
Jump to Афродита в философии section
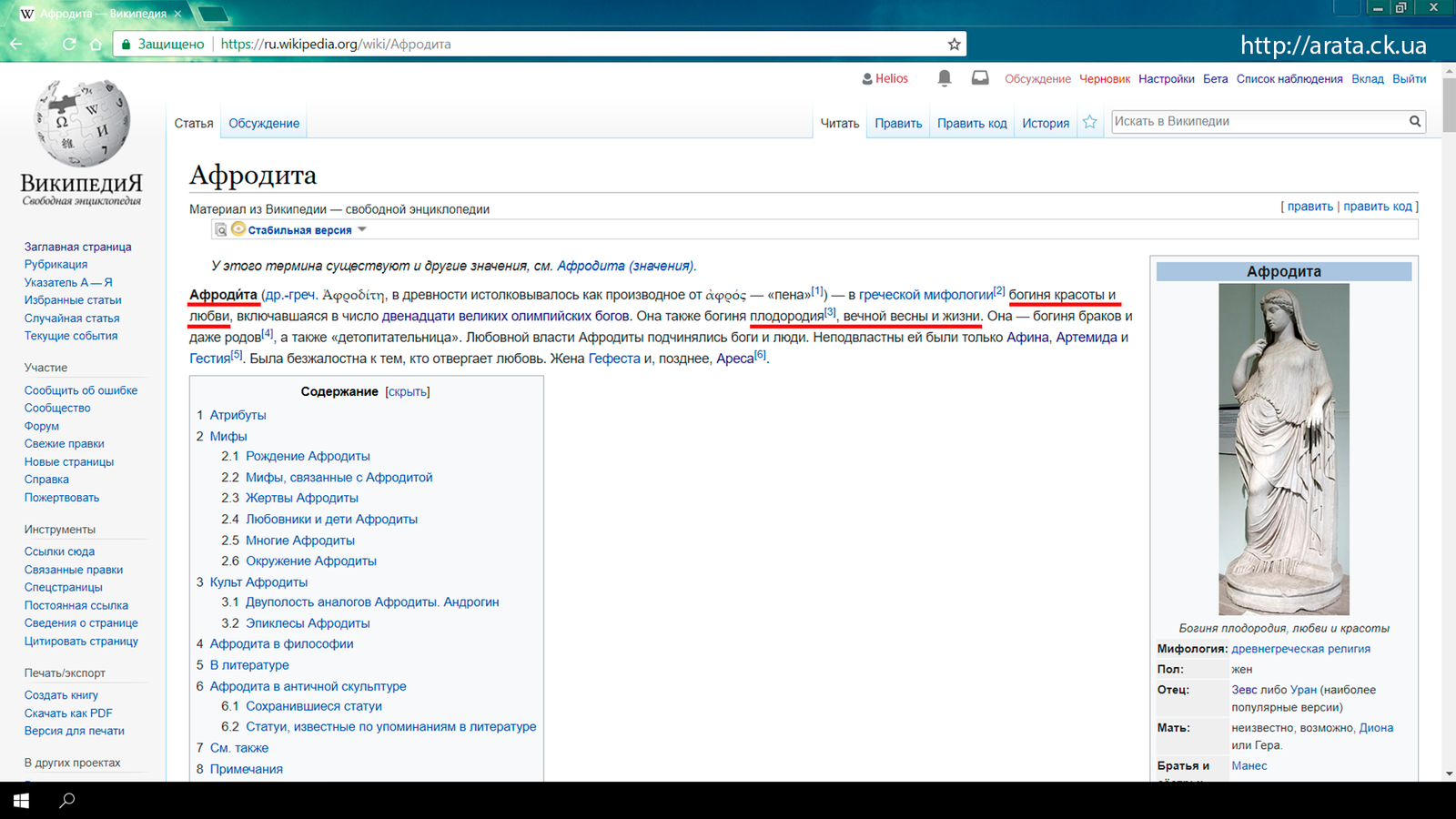click(x=282, y=643)
